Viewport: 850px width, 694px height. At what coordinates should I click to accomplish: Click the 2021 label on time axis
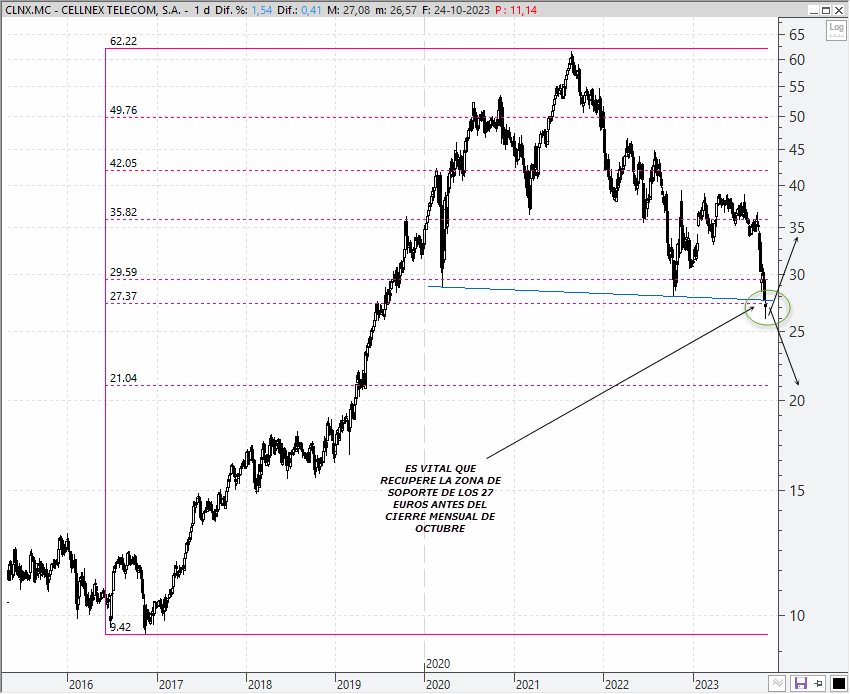tap(527, 685)
